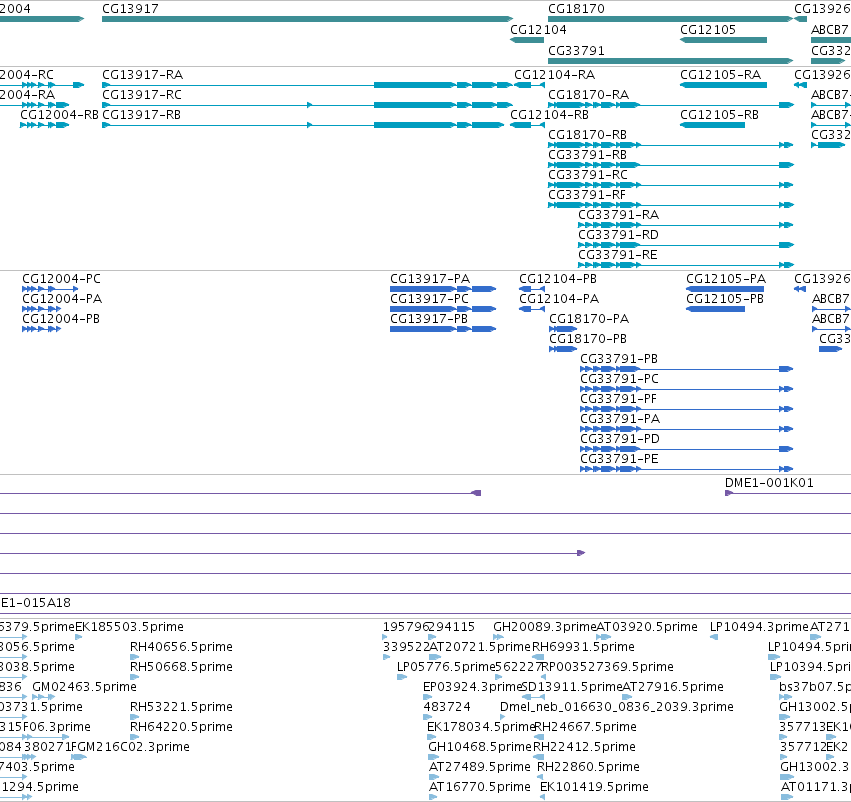Click protein label CG12104-PB
The height and width of the screenshot is (802, 851).
click(x=558, y=278)
